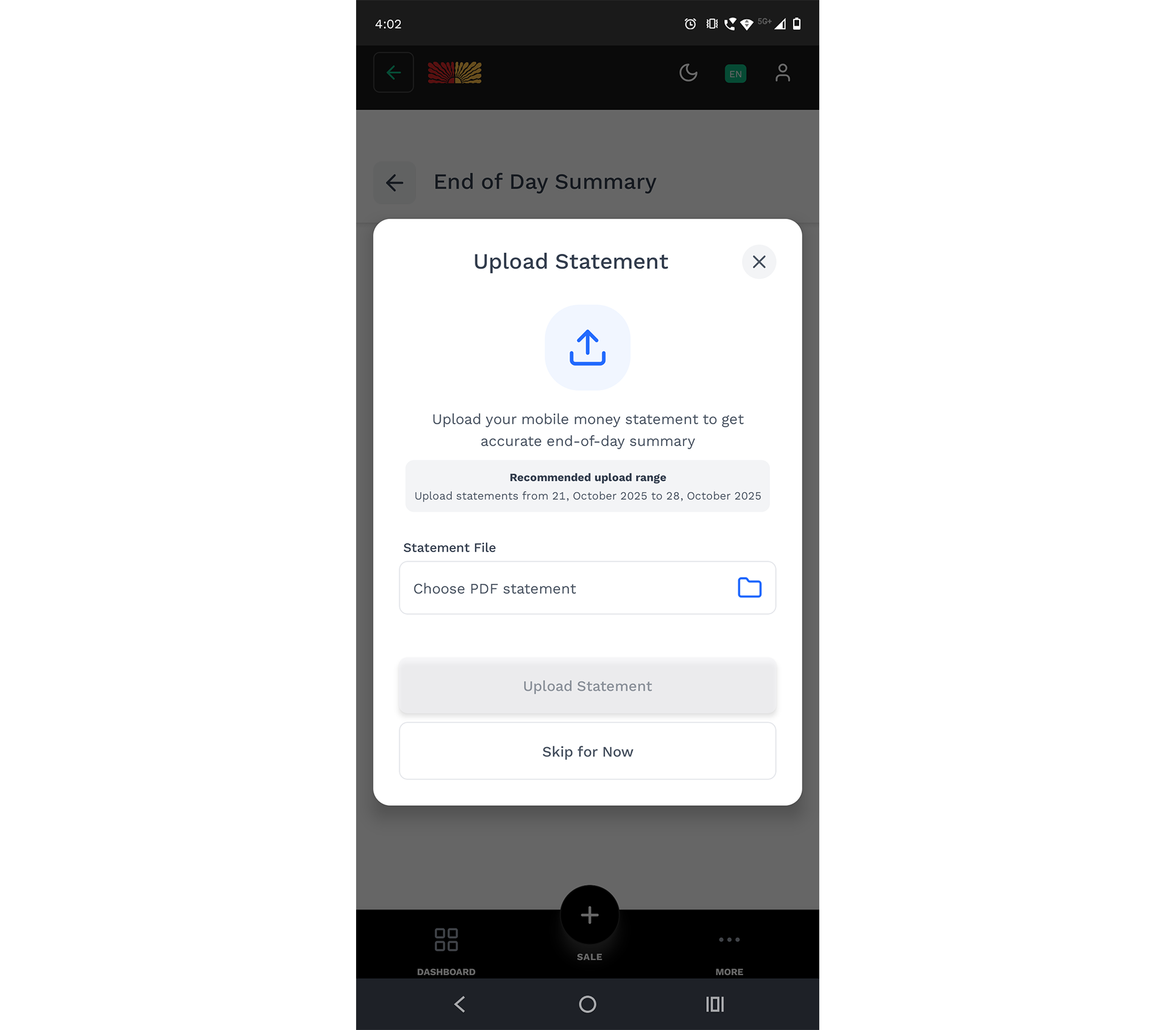
Task: Switch language via EN badge
Action: (735, 74)
